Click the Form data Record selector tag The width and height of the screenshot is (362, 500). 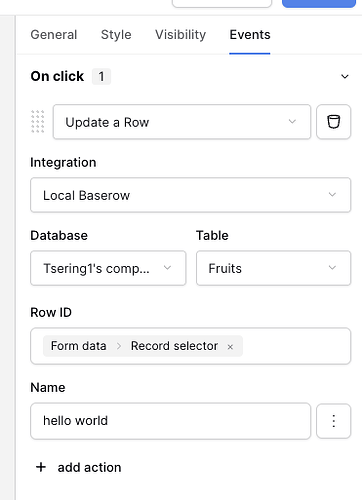coord(143,346)
